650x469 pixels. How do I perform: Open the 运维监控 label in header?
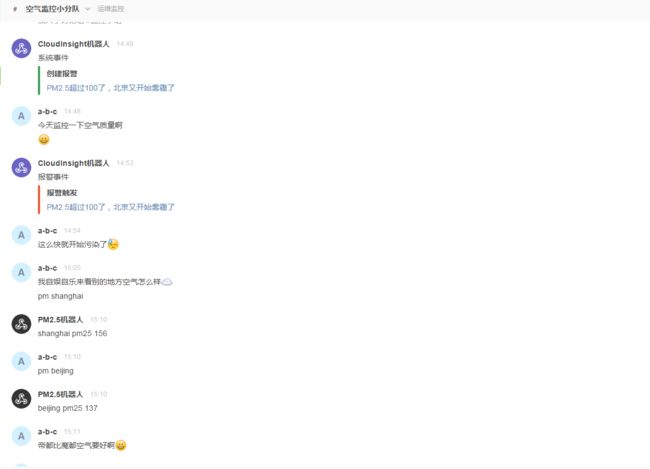pos(111,9)
